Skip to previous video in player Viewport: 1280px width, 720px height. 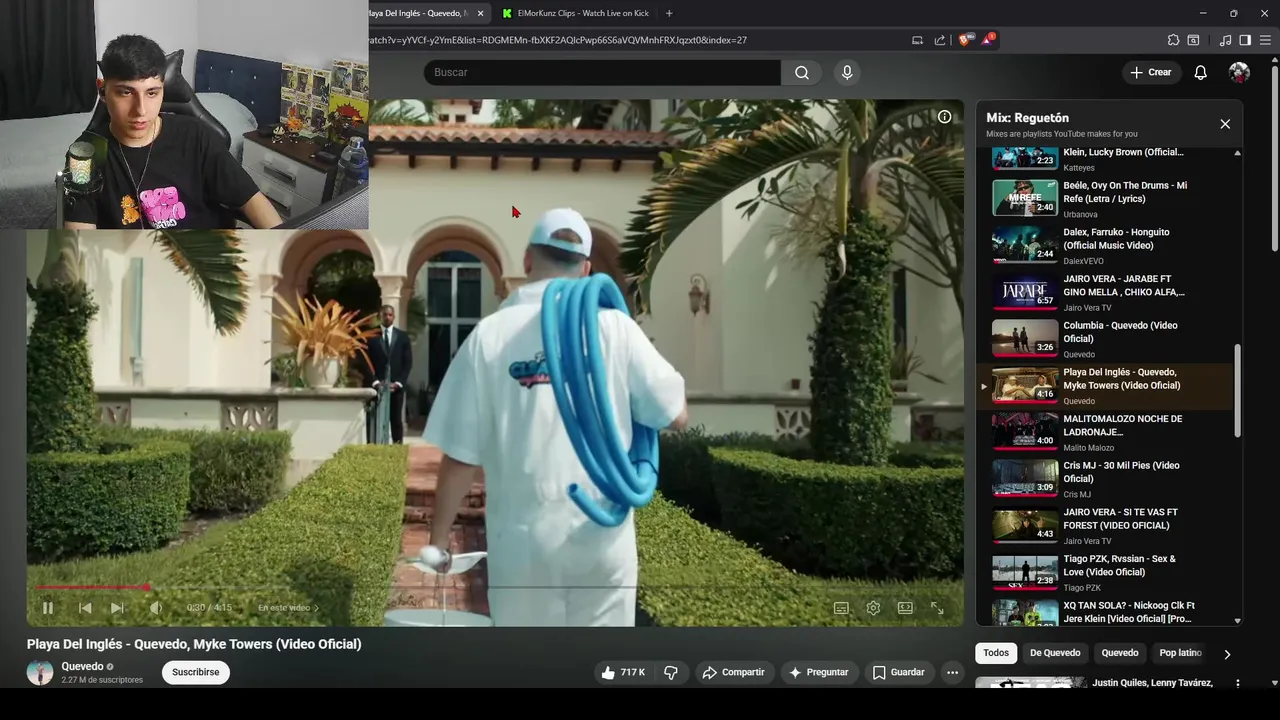[85, 608]
